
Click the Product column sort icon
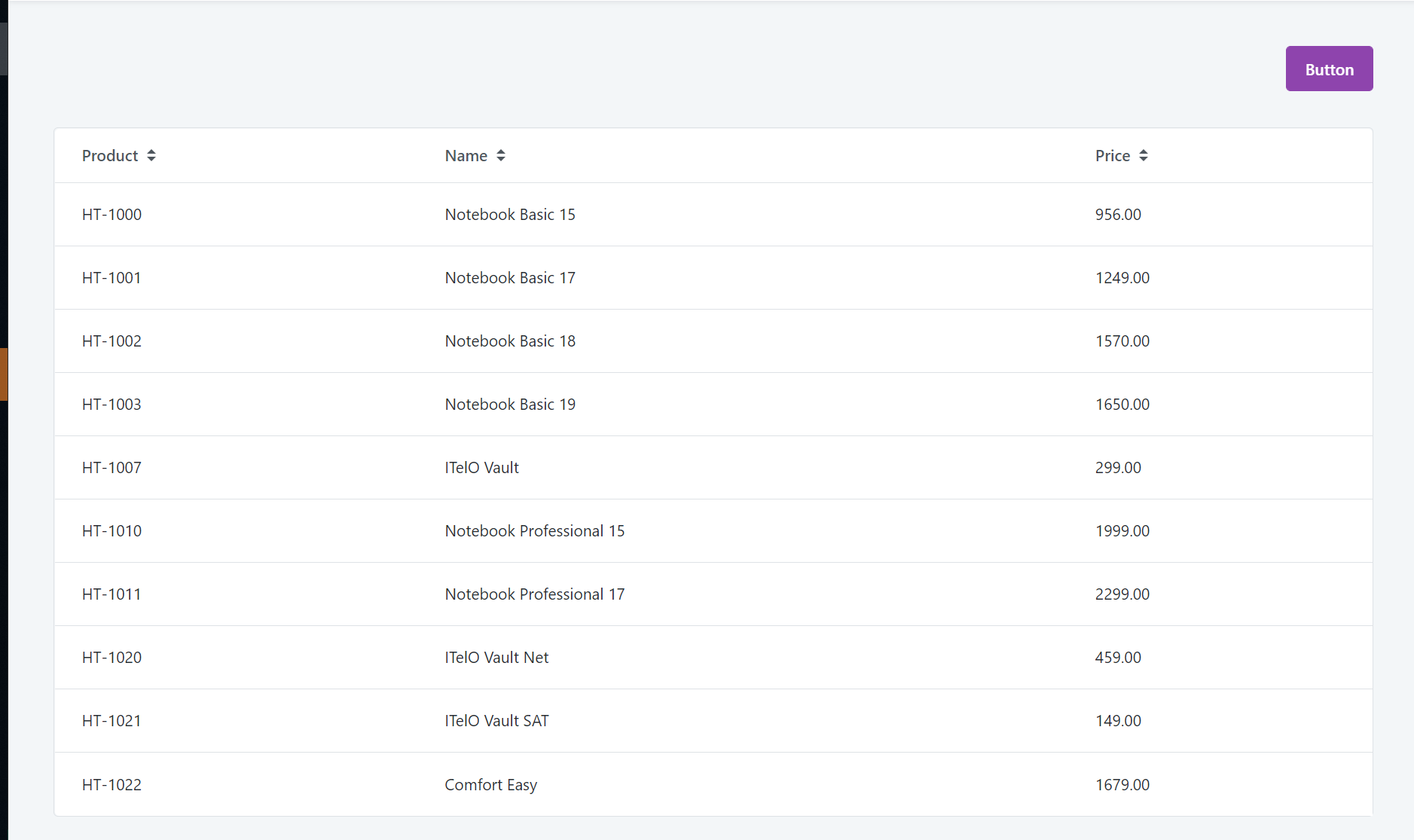click(x=151, y=155)
